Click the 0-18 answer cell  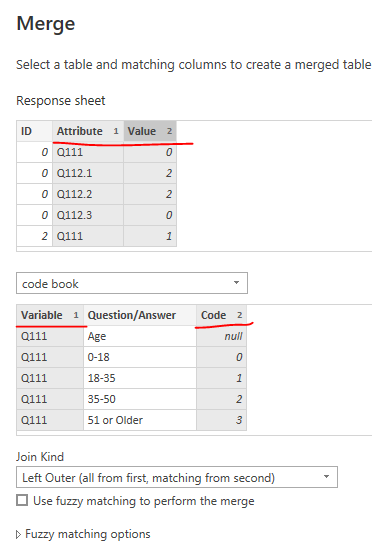click(x=140, y=357)
